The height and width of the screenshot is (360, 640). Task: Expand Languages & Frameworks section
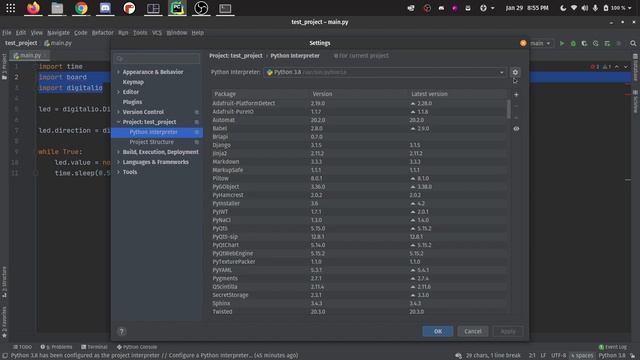tap(119, 162)
